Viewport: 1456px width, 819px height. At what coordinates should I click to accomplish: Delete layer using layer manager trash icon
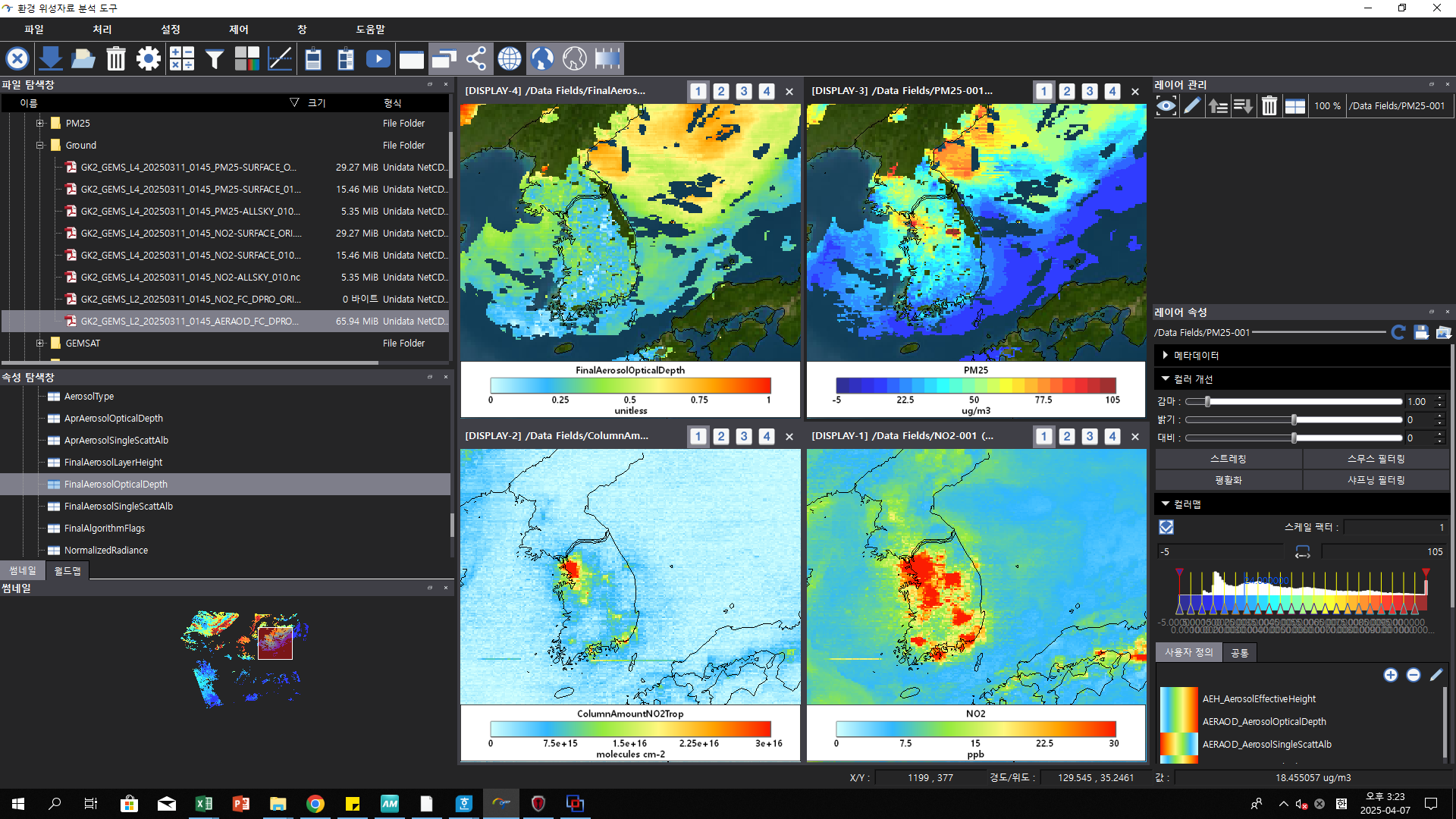point(1269,106)
